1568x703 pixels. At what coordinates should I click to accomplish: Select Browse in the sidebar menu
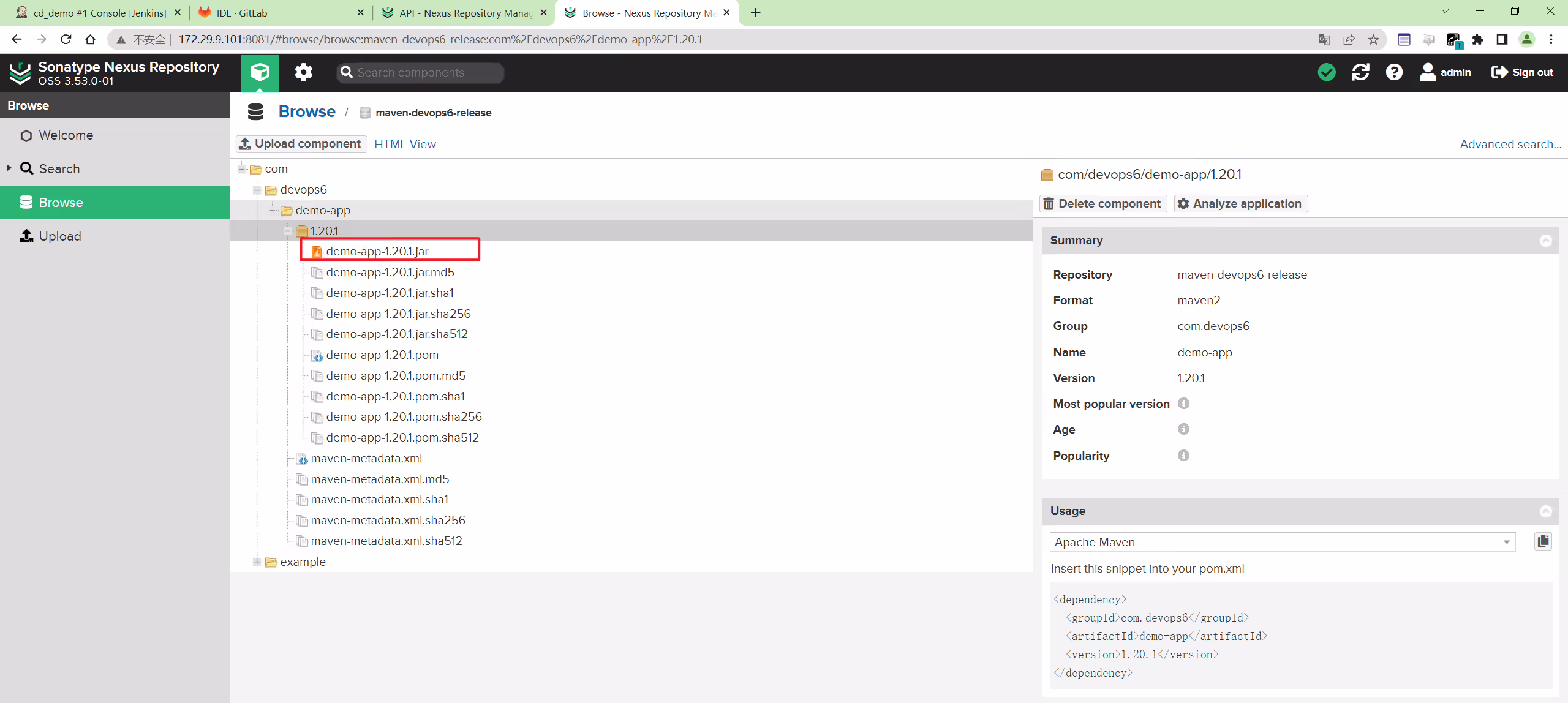point(115,203)
